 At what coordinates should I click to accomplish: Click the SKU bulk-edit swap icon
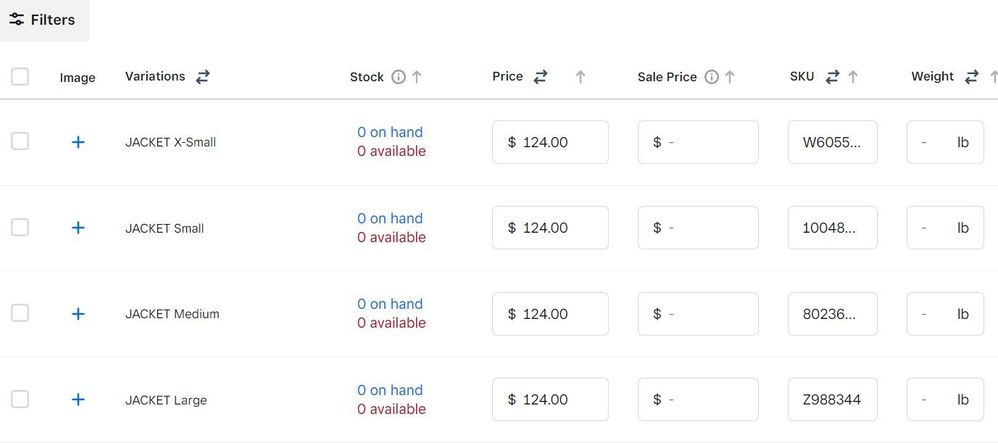(832, 76)
